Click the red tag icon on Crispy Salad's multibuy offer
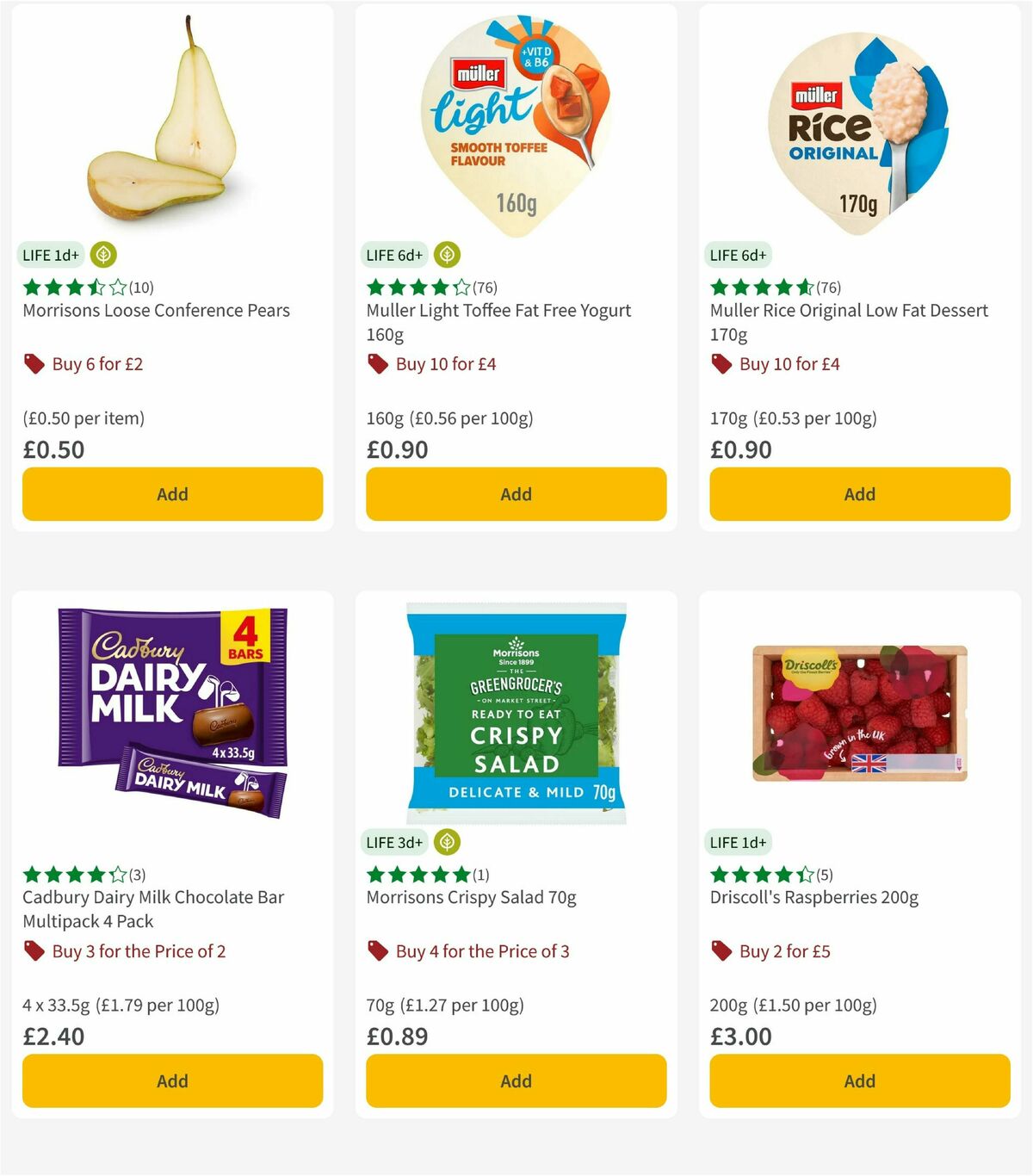 point(378,951)
